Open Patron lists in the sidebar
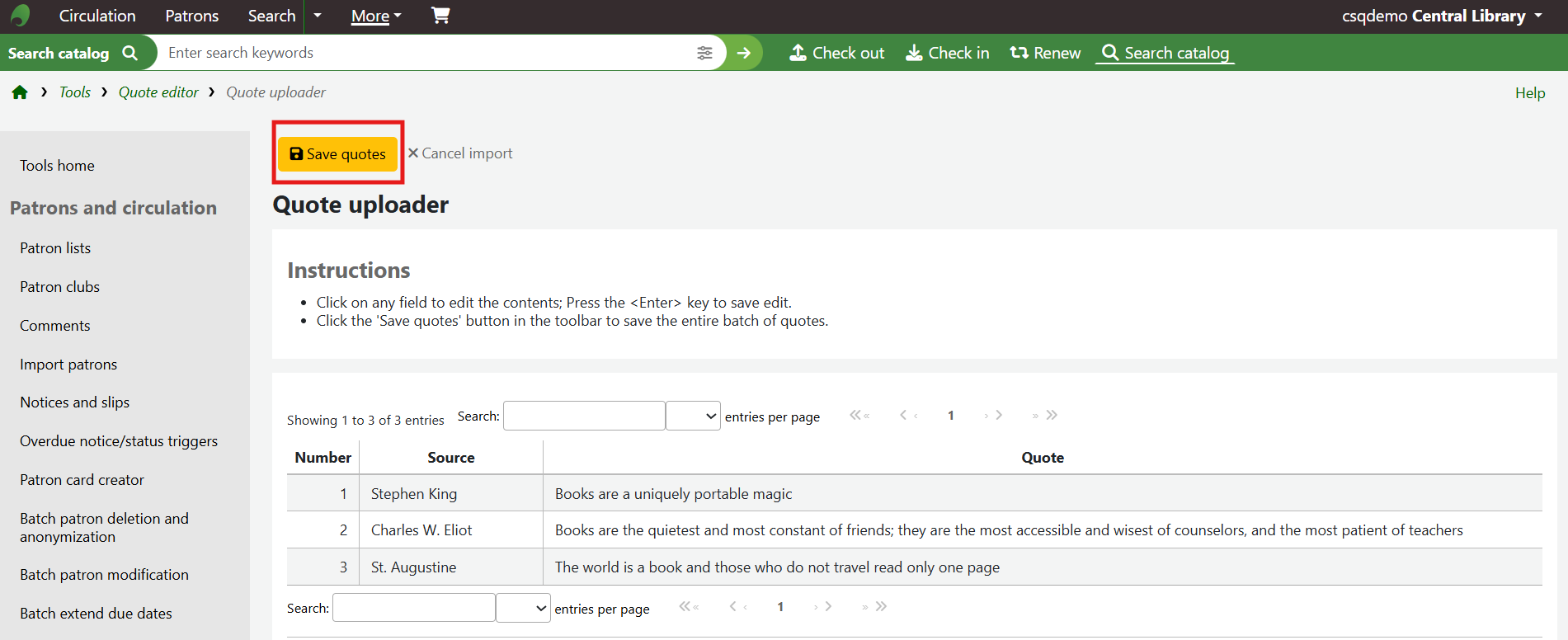This screenshot has width=1568, height=640. click(55, 248)
